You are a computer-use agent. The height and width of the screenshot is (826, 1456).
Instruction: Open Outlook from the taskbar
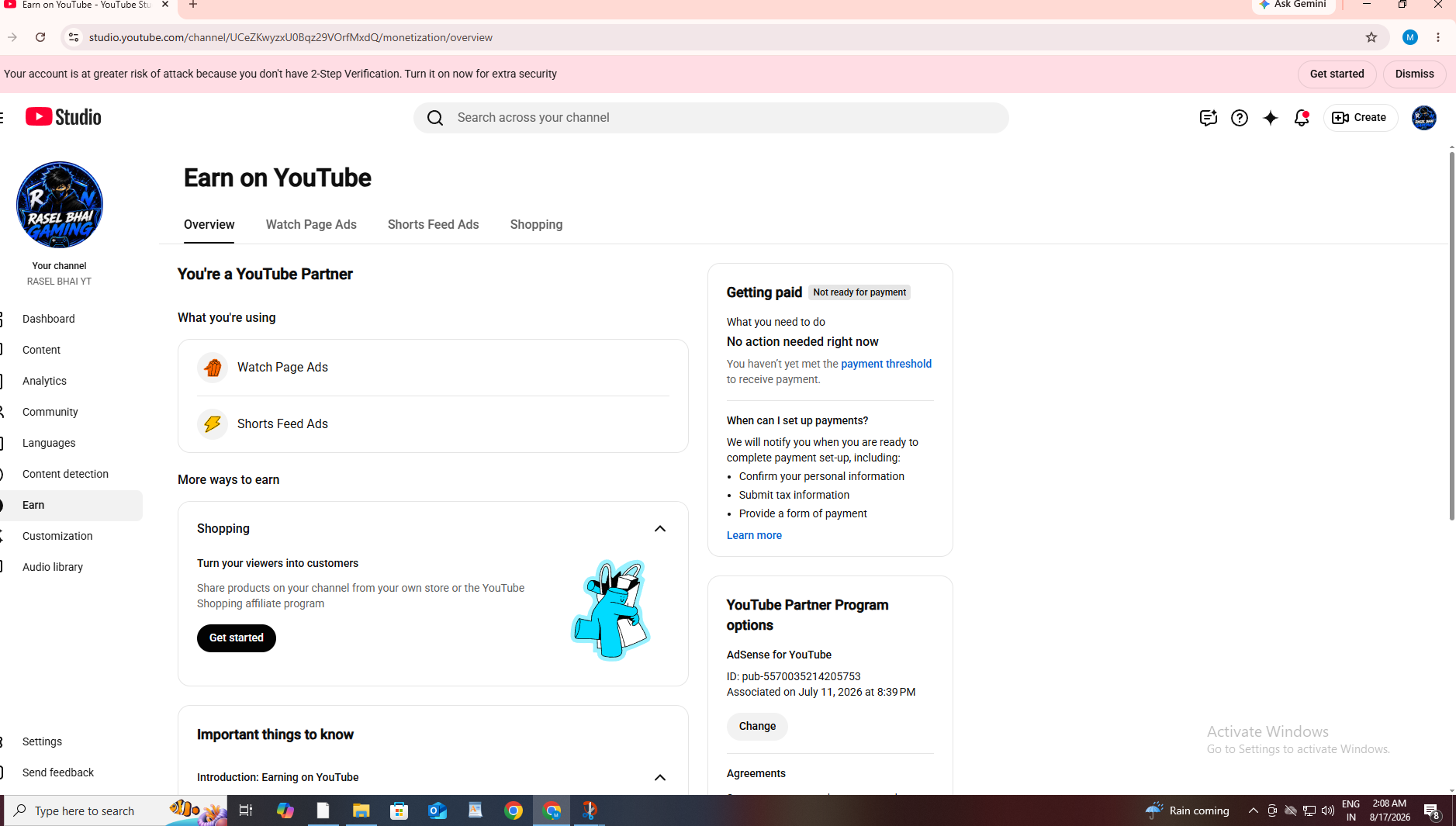tap(437, 810)
